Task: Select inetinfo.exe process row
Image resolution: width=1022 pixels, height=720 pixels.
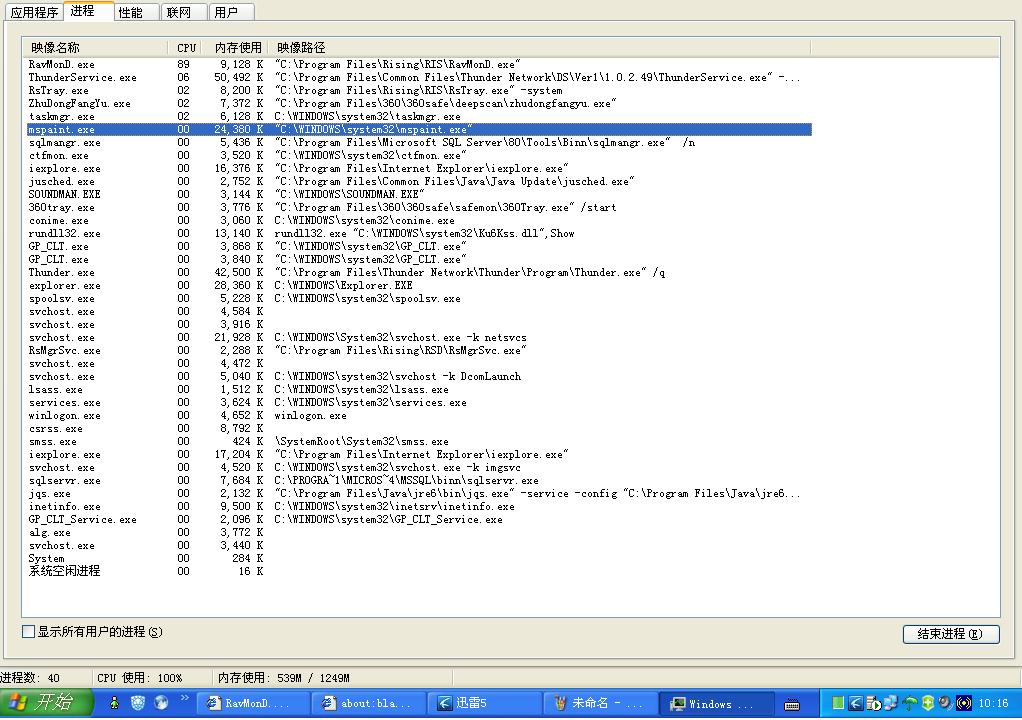Action: pyautogui.click(x=419, y=506)
